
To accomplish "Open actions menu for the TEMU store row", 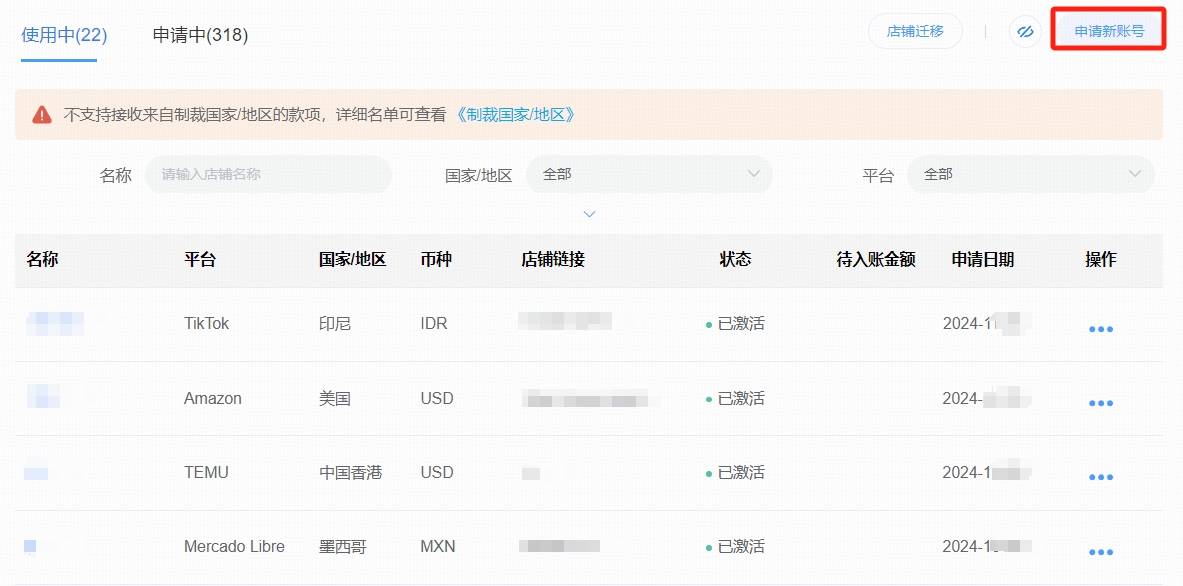I will (x=1100, y=477).
